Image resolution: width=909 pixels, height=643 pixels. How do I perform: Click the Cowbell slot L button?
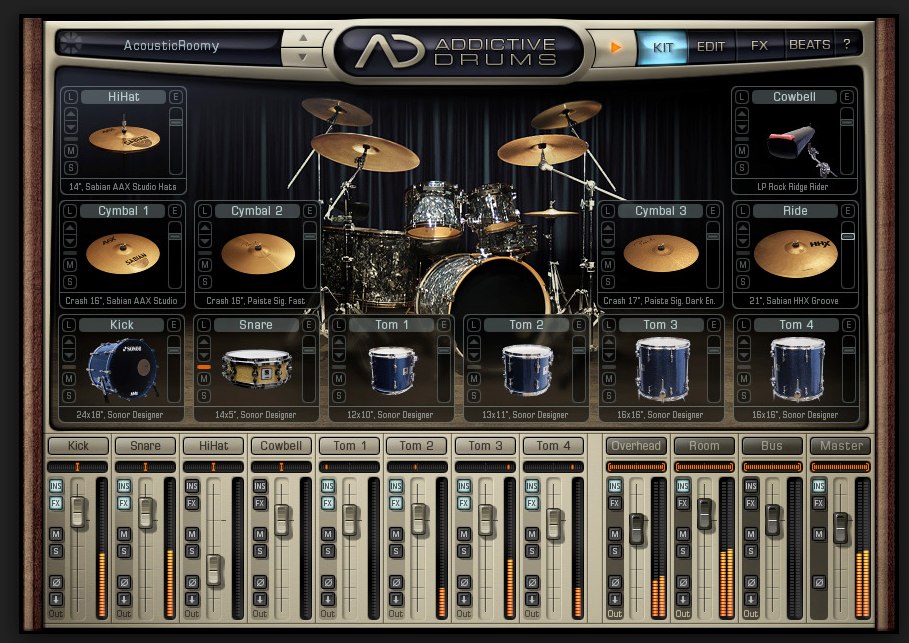click(x=741, y=97)
